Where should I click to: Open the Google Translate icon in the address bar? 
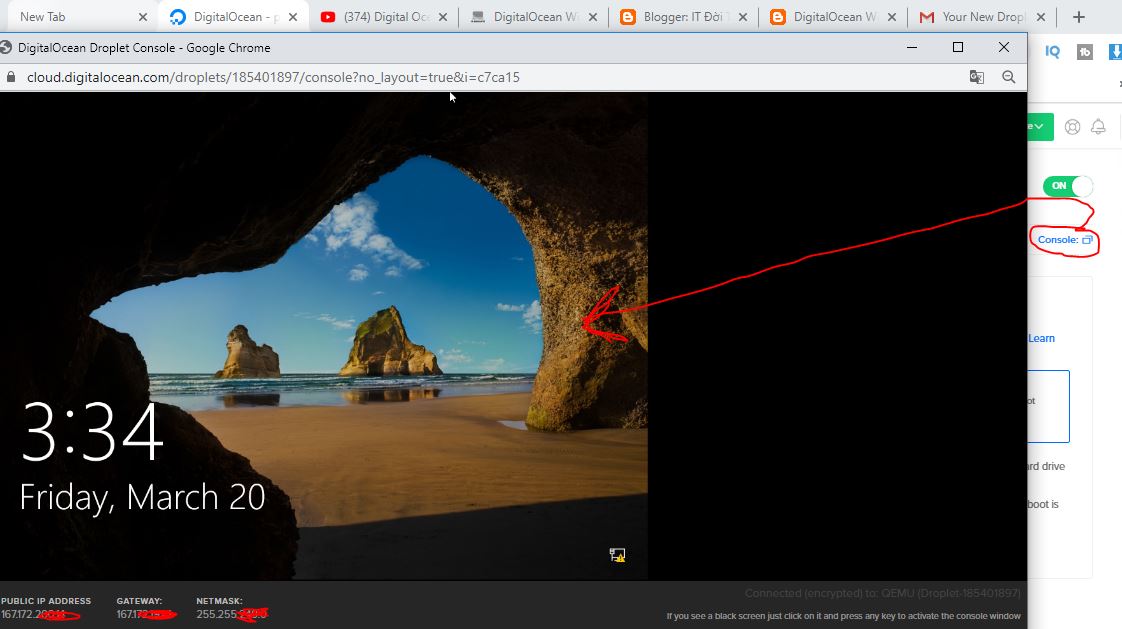tap(976, 76)
